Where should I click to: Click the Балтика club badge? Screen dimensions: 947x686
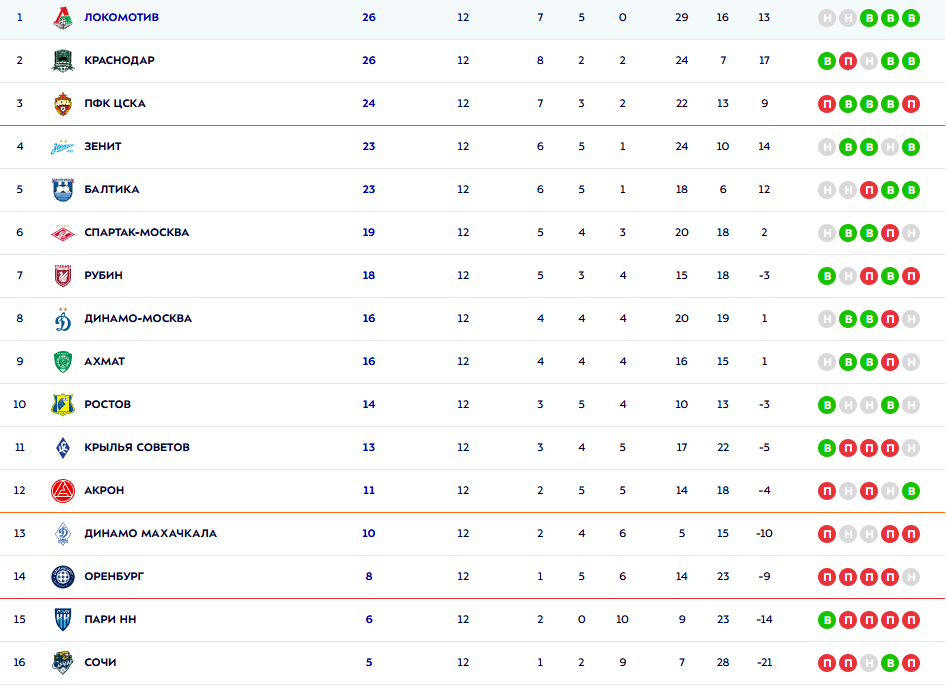click(63, 189)
